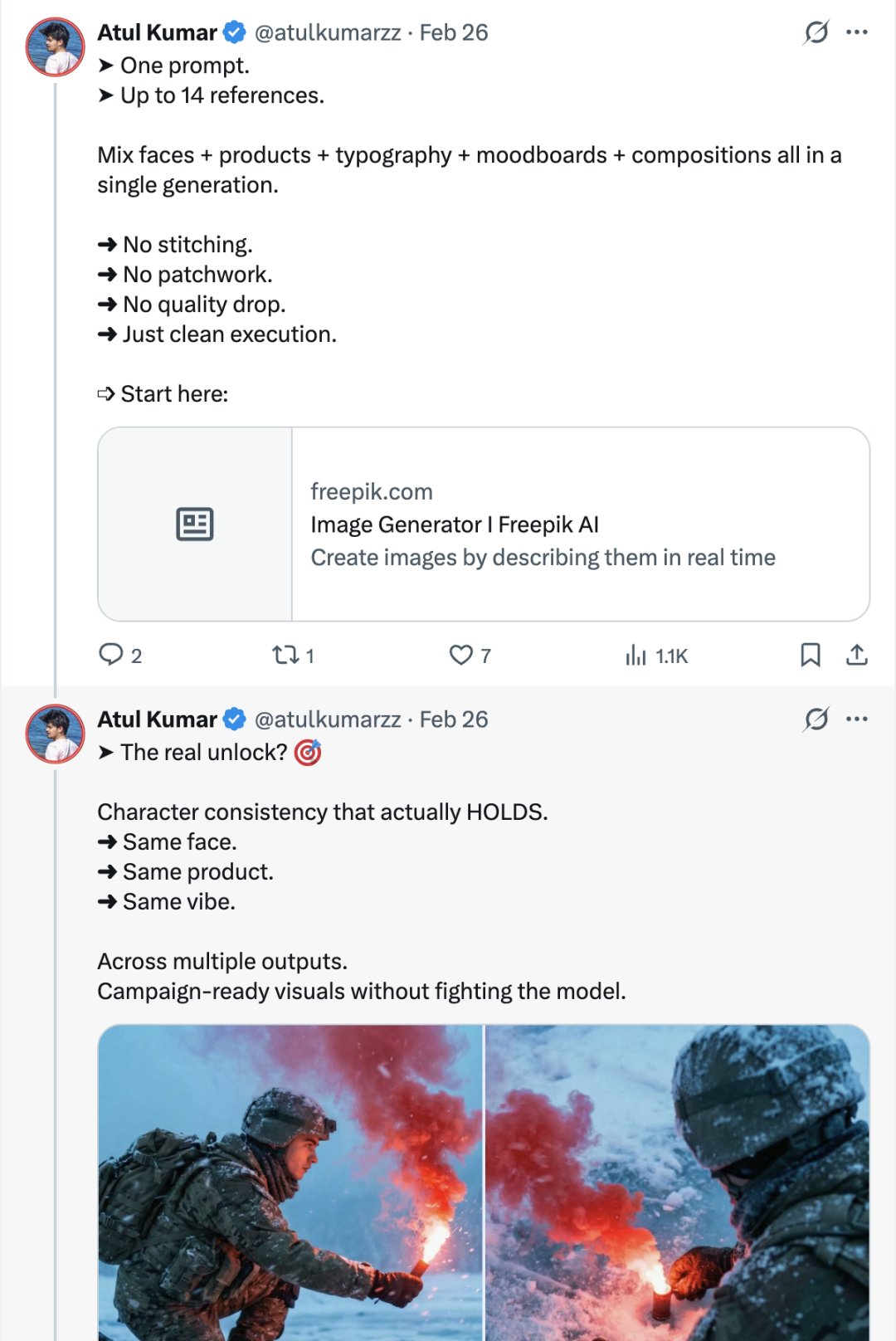Open view analytics showing 1.1K

point(636,656)
